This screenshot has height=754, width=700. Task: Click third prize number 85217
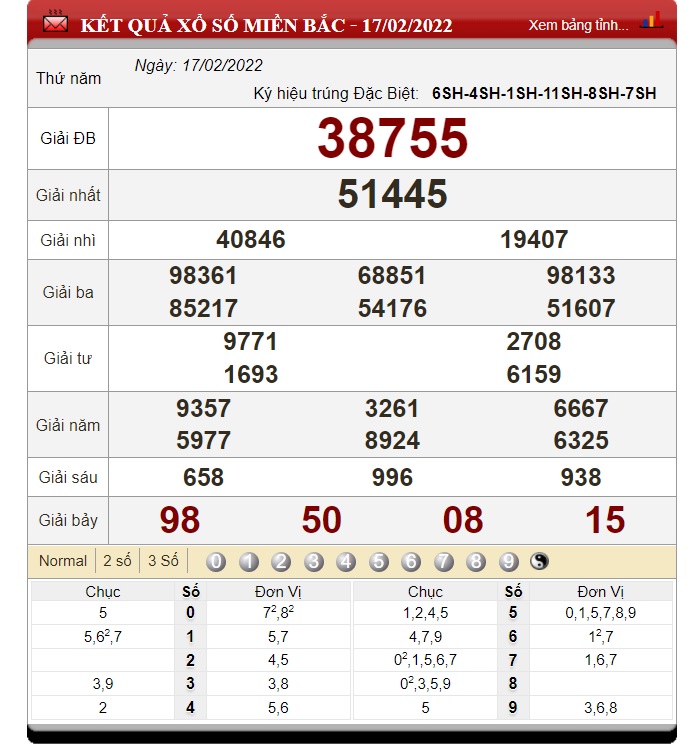203,308
